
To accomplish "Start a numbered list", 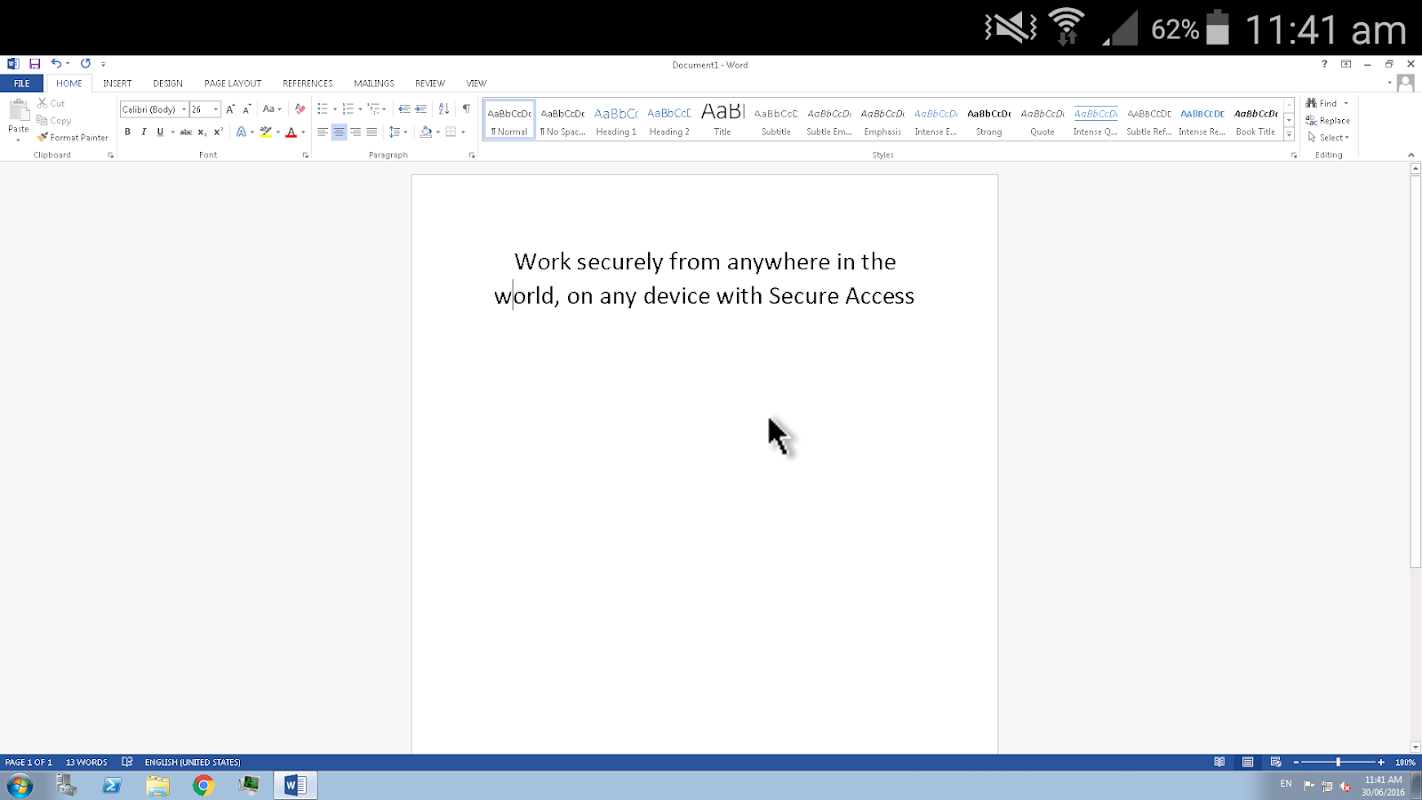I will [x=347, y=109].
